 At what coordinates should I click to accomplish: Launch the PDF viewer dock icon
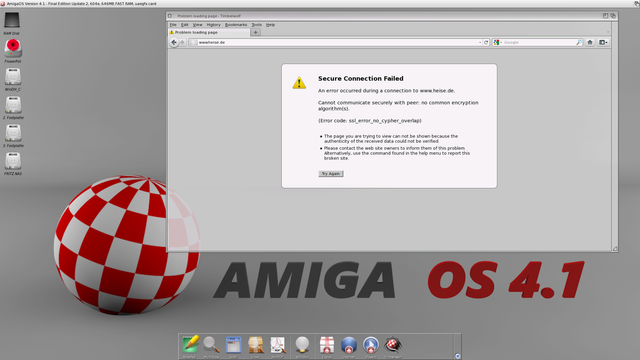[x=278, y=345]
